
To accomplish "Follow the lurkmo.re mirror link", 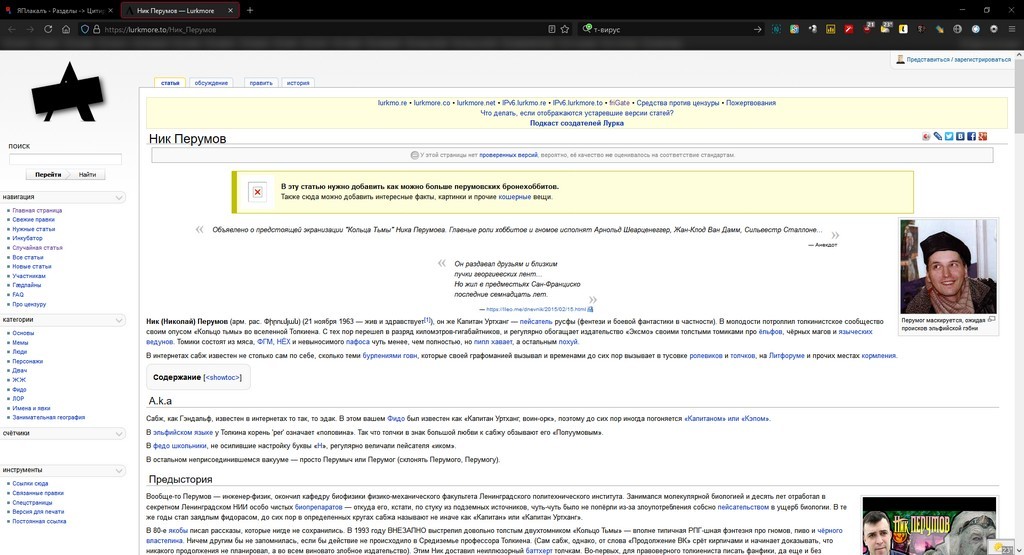I will point(392,103).
